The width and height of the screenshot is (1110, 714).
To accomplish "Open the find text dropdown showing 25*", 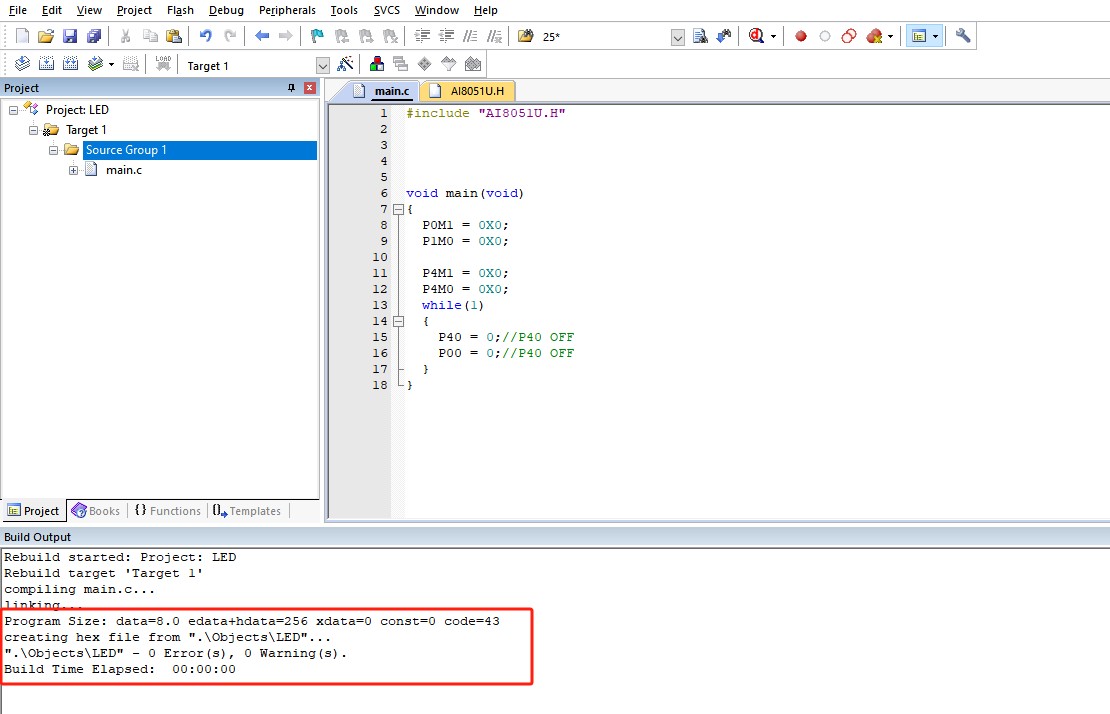I will [x=677, y=37].
